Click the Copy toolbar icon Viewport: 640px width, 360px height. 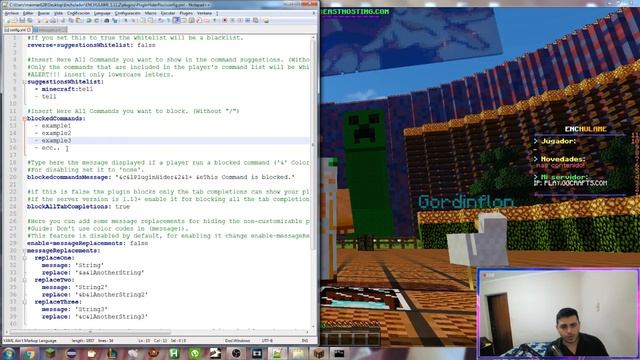(x=71, y=20)
